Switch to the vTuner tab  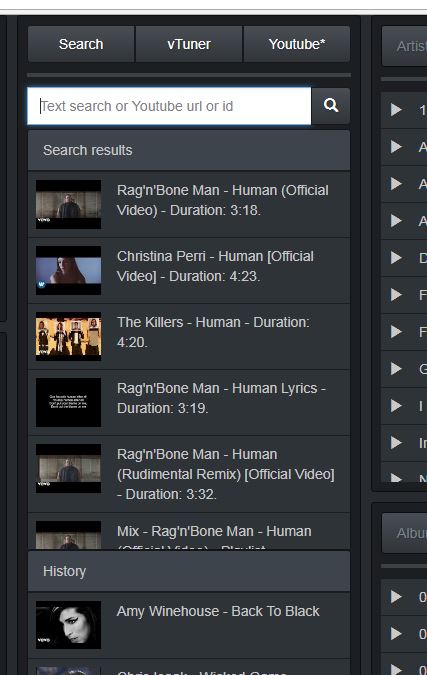(189, 44)
